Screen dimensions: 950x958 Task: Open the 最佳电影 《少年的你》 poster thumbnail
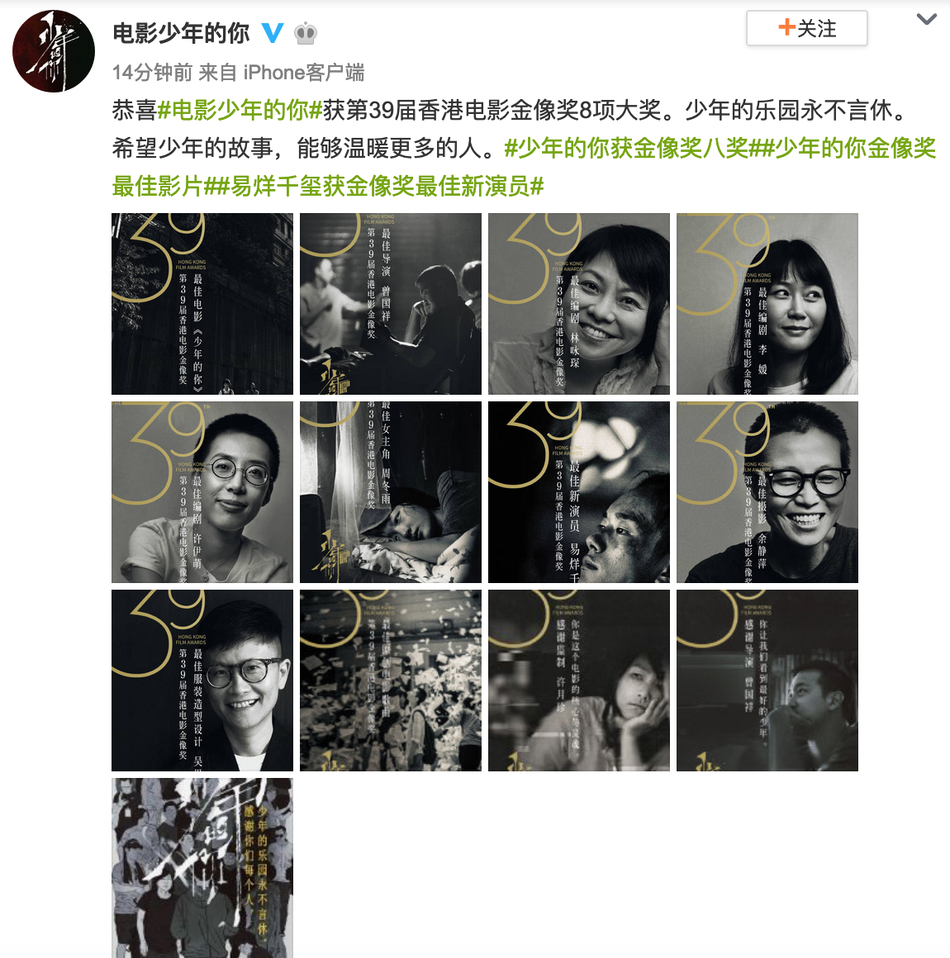coord(202,304)
